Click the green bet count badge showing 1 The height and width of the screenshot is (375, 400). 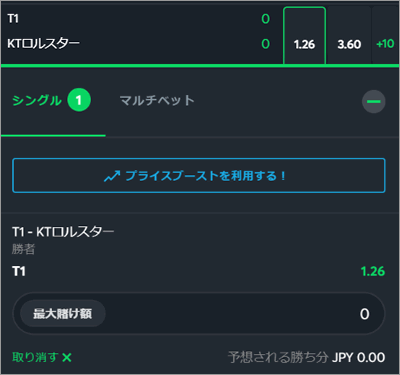click(x=79, y=100)
